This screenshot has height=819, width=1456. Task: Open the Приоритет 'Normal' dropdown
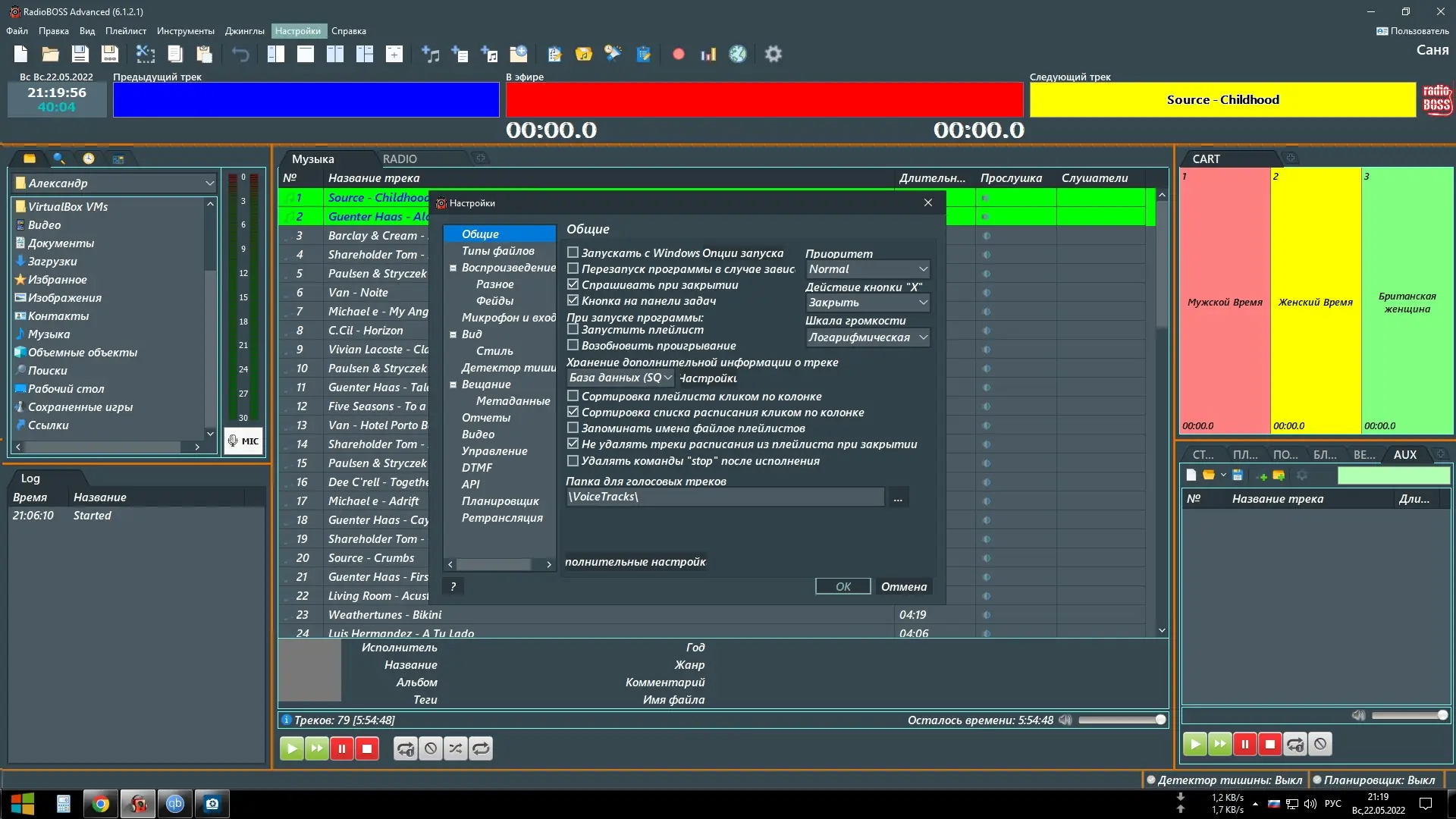(867, 269)
